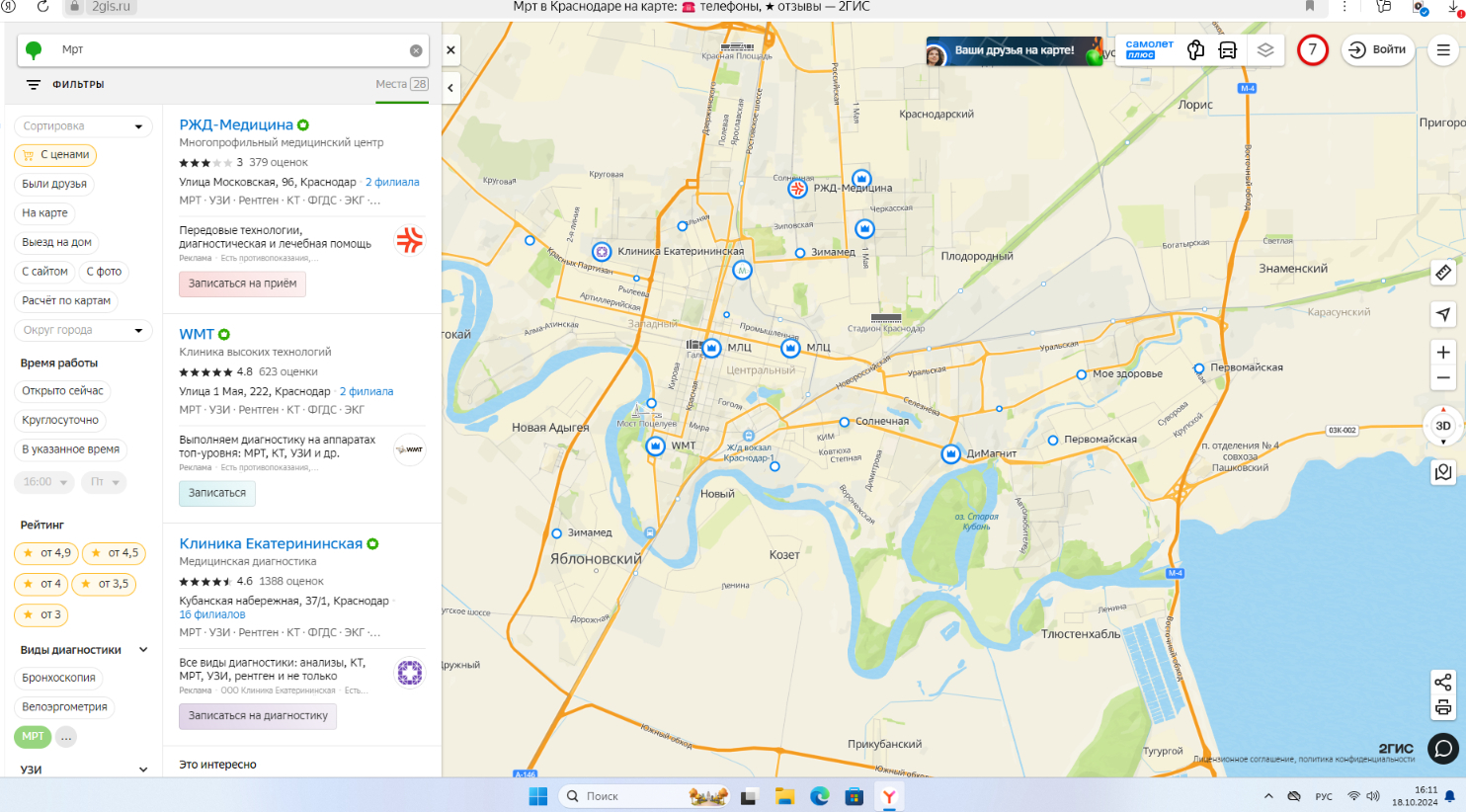Viewport: 1466px width, 812px height.
Task: Select the 'Места 28' tab
Action: click(x=401, y=85)
